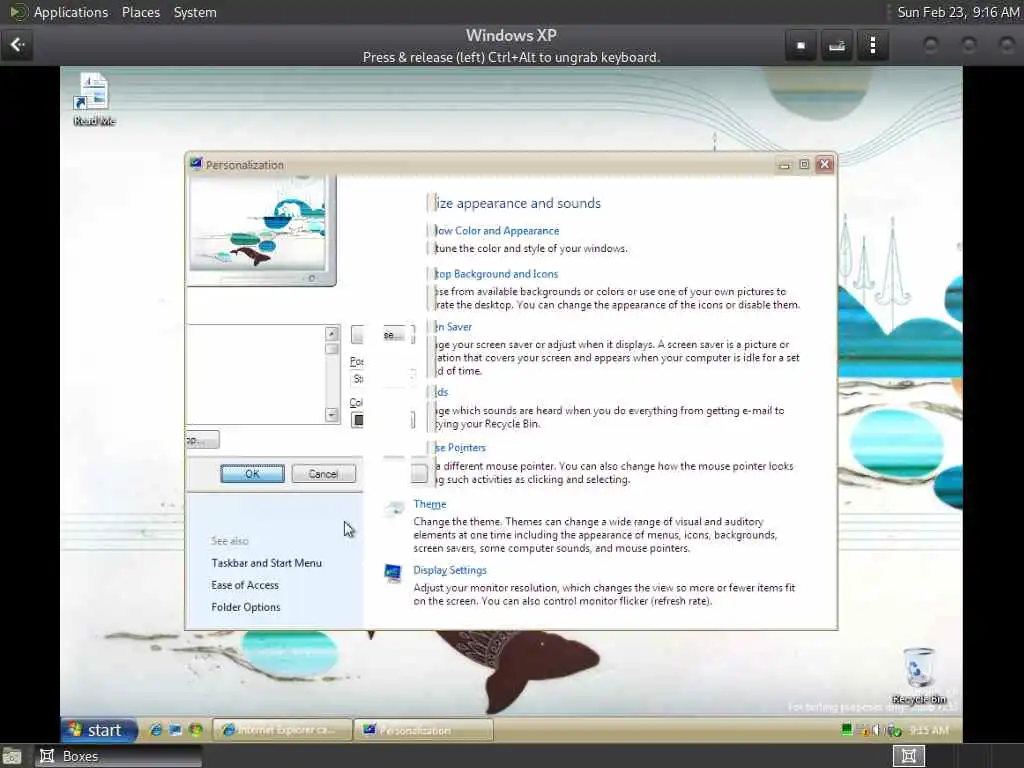Viewport: 1024px width, 768px height.
Task: Open the Color picker swatch button
Action: point(383,420)
